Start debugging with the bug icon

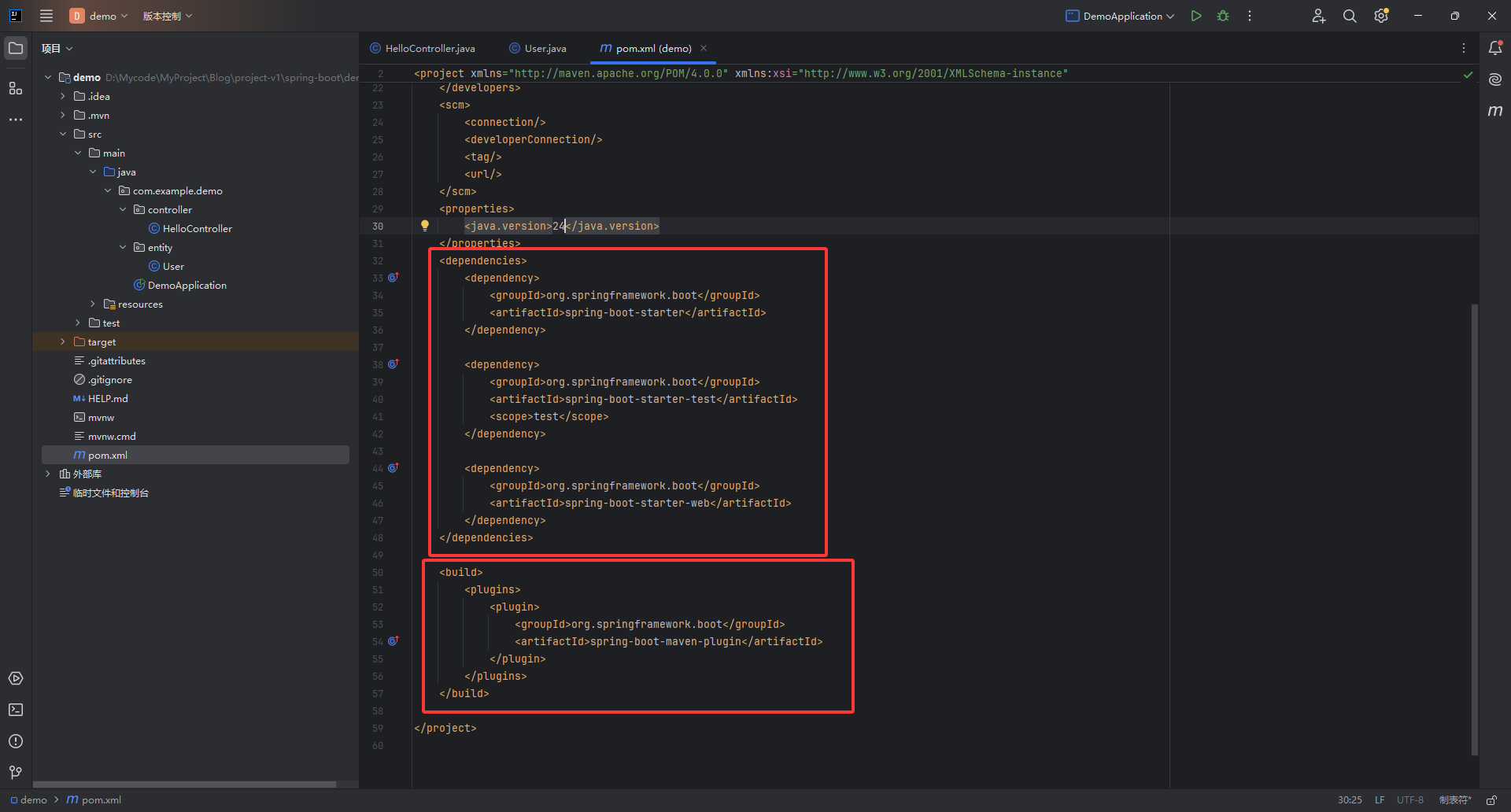pos(1223,16)
